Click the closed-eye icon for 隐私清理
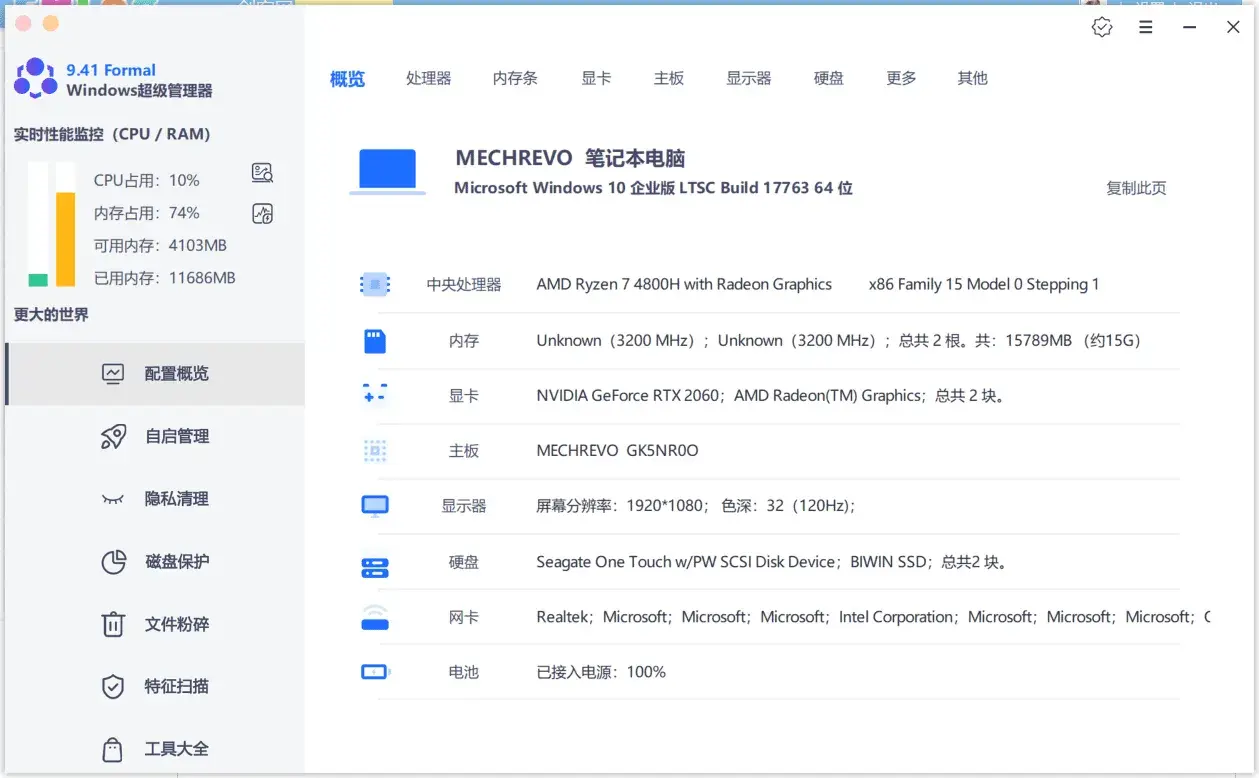Viewport: 1259px width, 778px height. tap(113, 499)
